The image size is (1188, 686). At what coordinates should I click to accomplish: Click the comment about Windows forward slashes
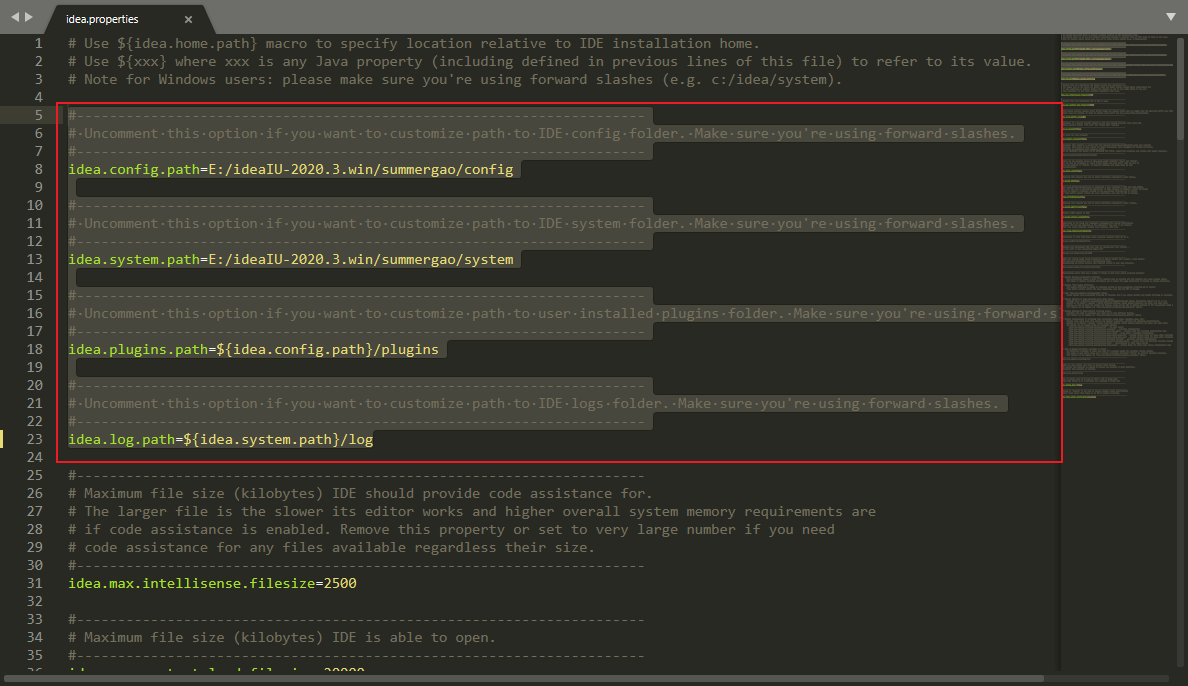[x=400, y=78]
